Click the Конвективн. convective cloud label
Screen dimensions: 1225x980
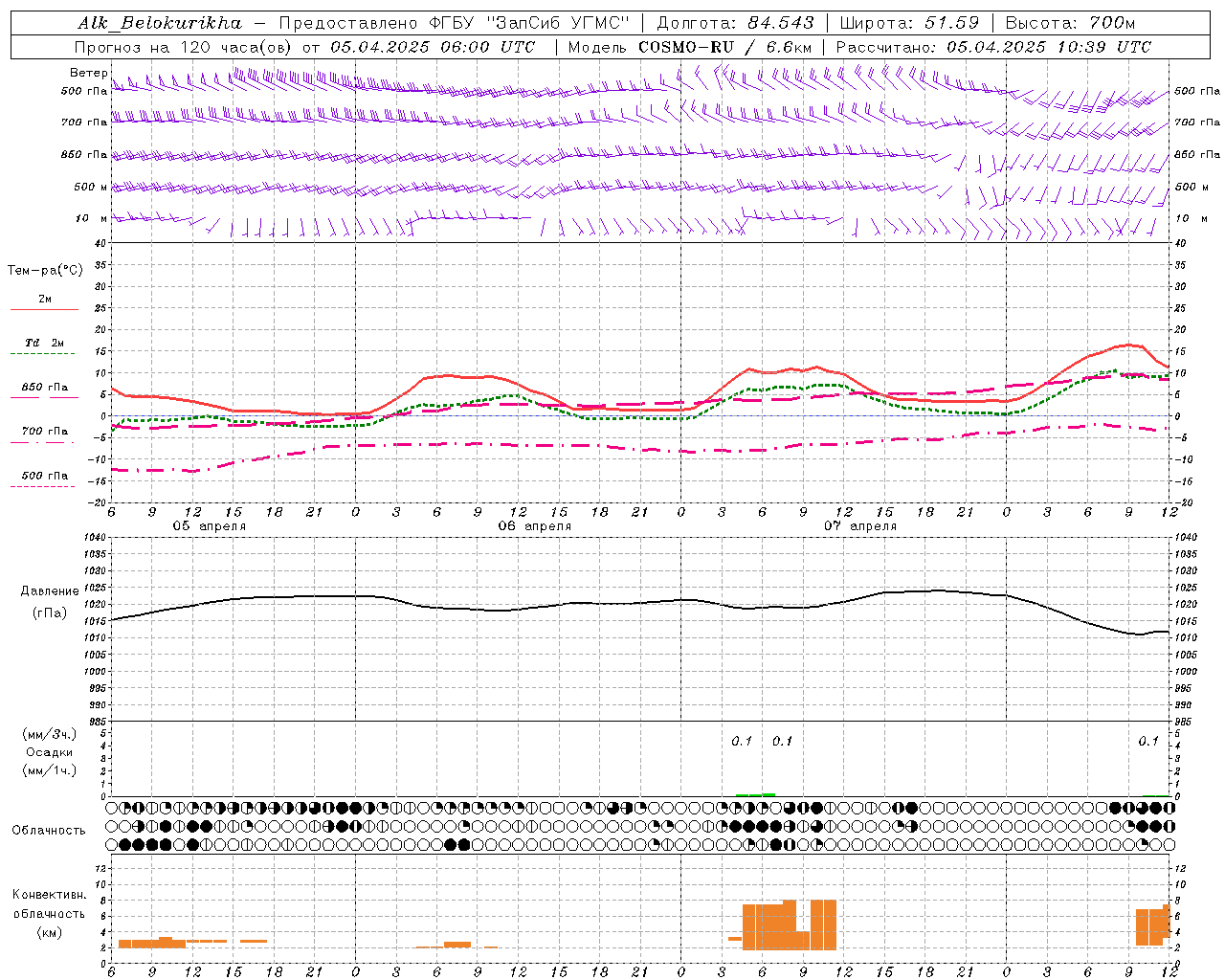tap(49, 895)
